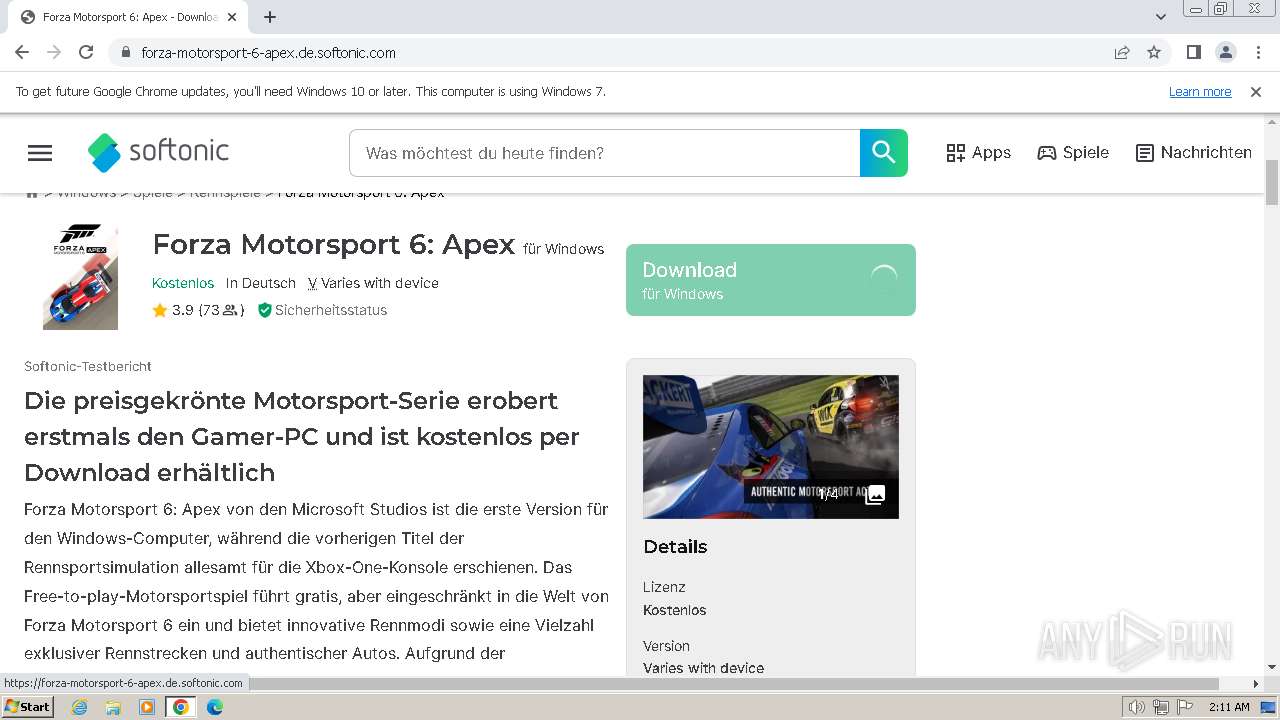Open the screenshot gallery image
The image size is (1280, 720).
(770, 447)
